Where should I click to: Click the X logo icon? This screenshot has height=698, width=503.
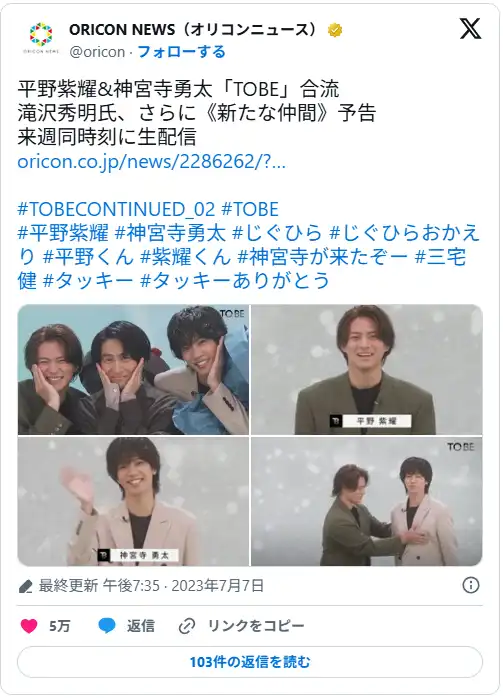[x=471, y=29]
